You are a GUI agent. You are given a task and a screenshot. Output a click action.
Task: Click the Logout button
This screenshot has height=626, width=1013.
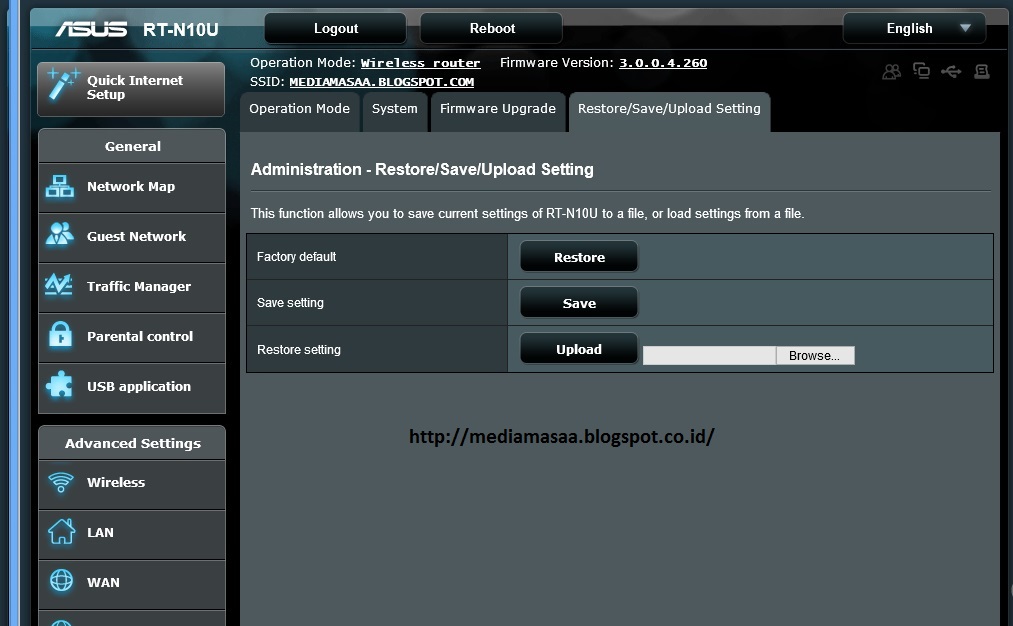(x=336, y=28)
